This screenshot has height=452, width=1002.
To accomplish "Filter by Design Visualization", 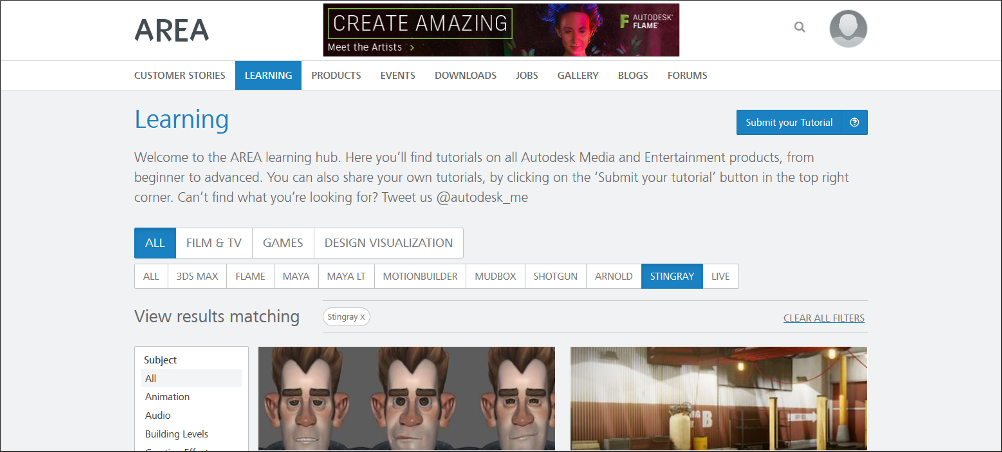I will [x=389, y=243].
